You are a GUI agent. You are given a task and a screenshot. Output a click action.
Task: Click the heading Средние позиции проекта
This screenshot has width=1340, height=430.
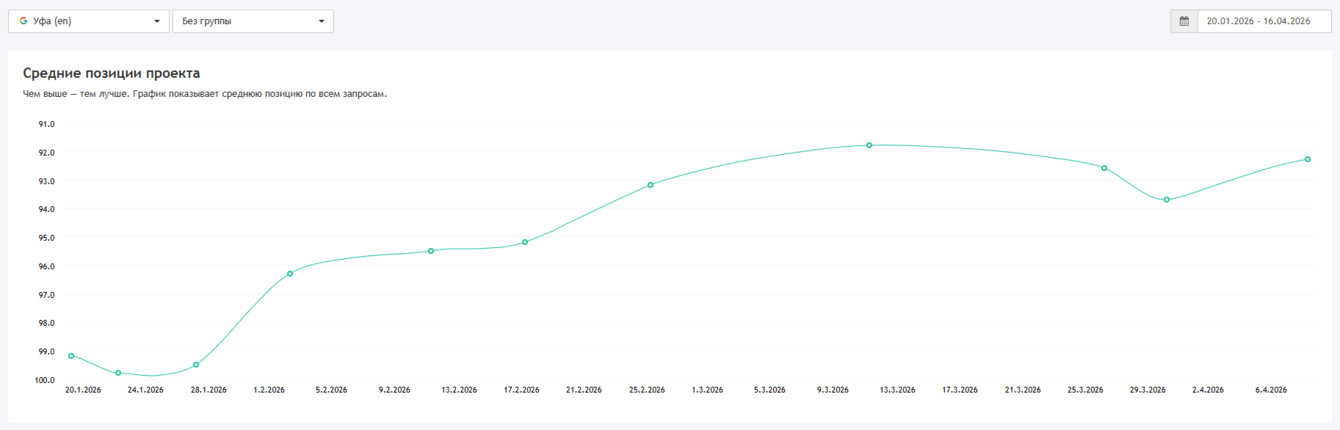click(111, 73)
